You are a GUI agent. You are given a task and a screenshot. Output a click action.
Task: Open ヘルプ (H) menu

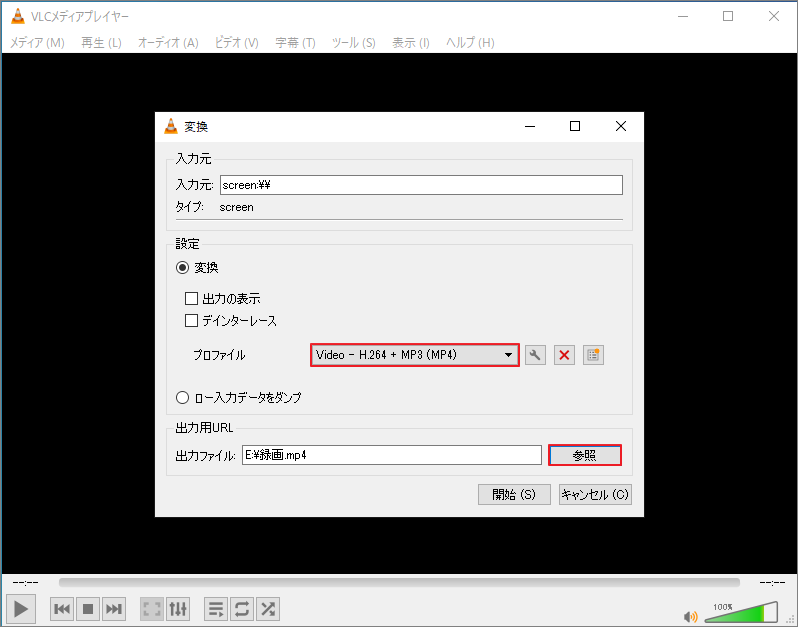coord(470,43)
